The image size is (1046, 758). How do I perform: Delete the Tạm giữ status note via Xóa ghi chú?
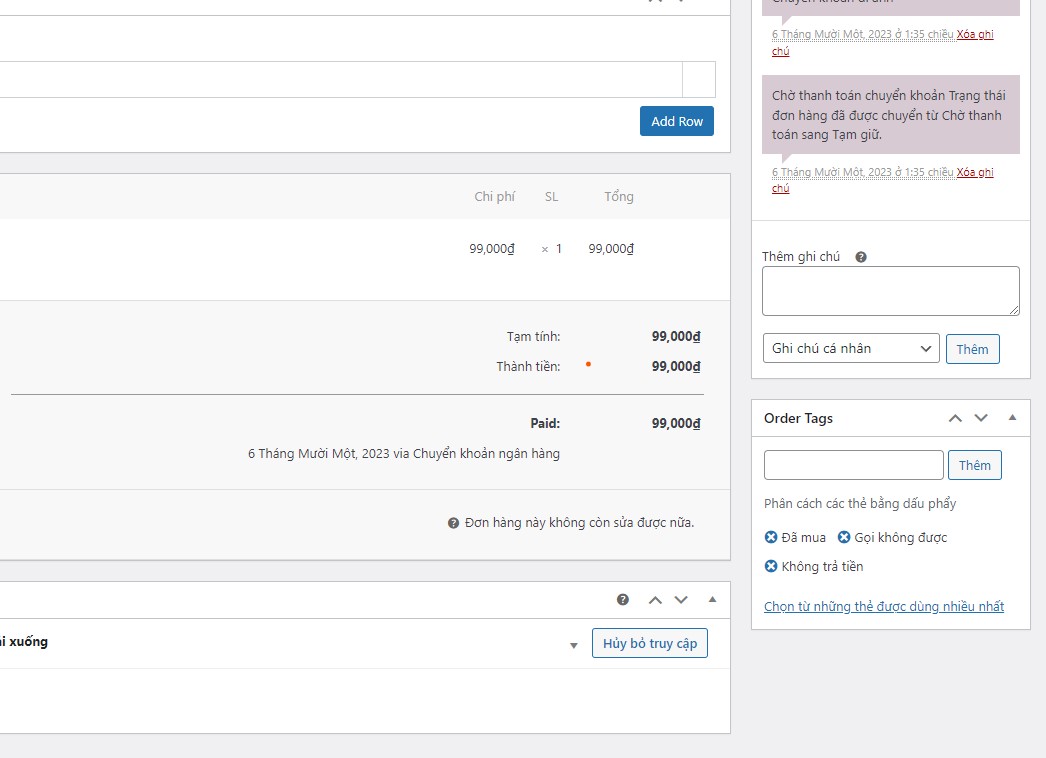pyautogui.click(x=975, y=172)
